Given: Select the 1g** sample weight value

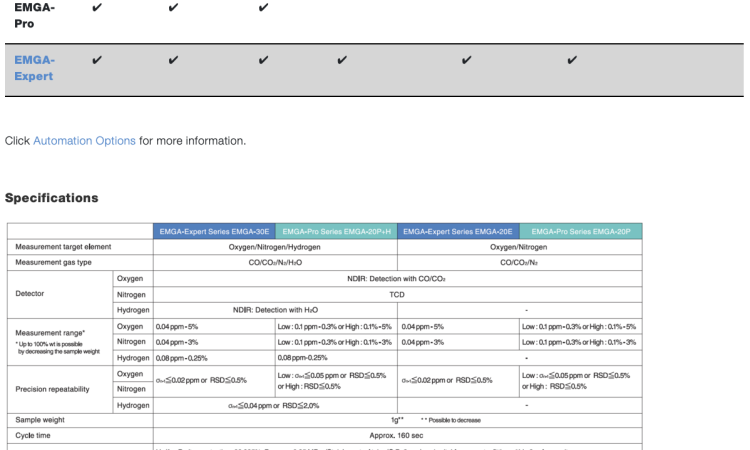Looking at the screenshot, I should (397, 420).
